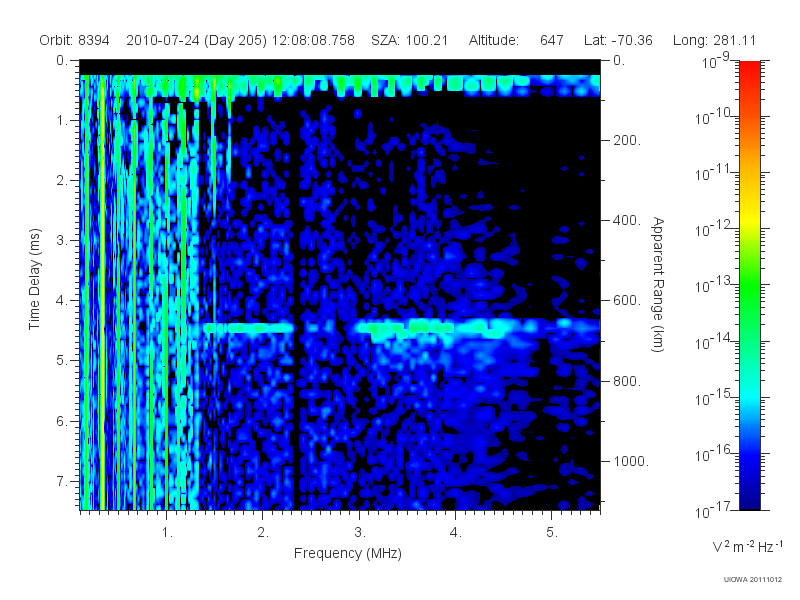The image size is (800, 600).
Task: Click the yellow region of the color bar
Action: point(749,219)
